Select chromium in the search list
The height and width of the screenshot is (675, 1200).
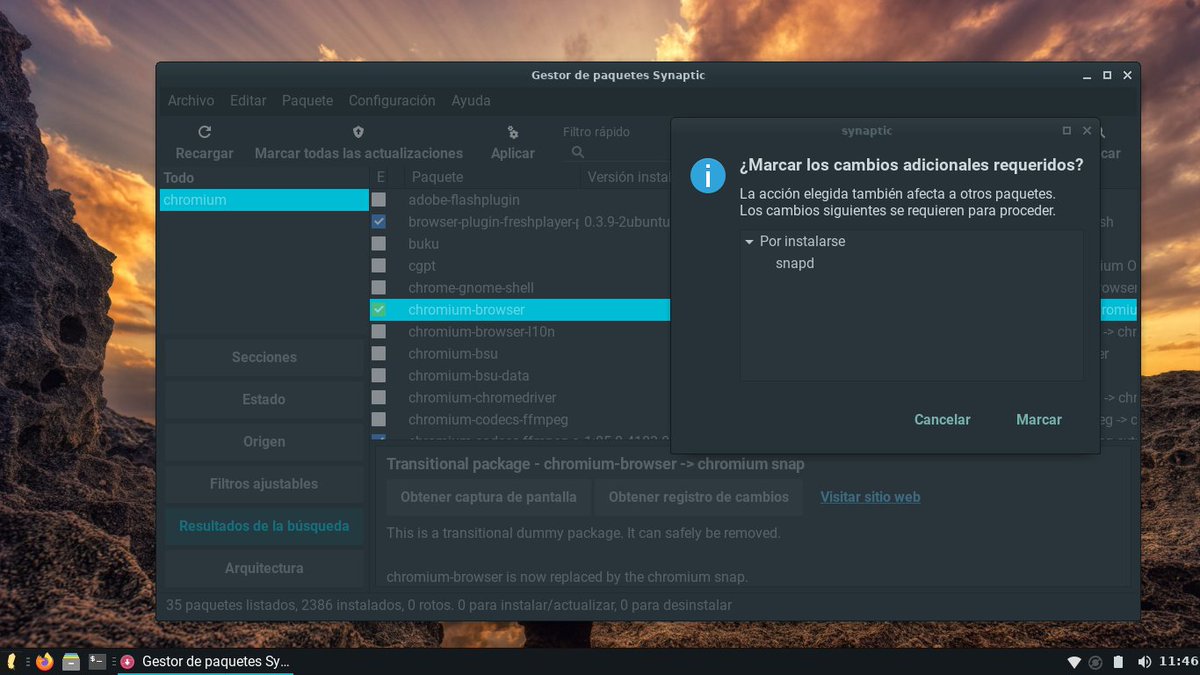pos(264,200)
